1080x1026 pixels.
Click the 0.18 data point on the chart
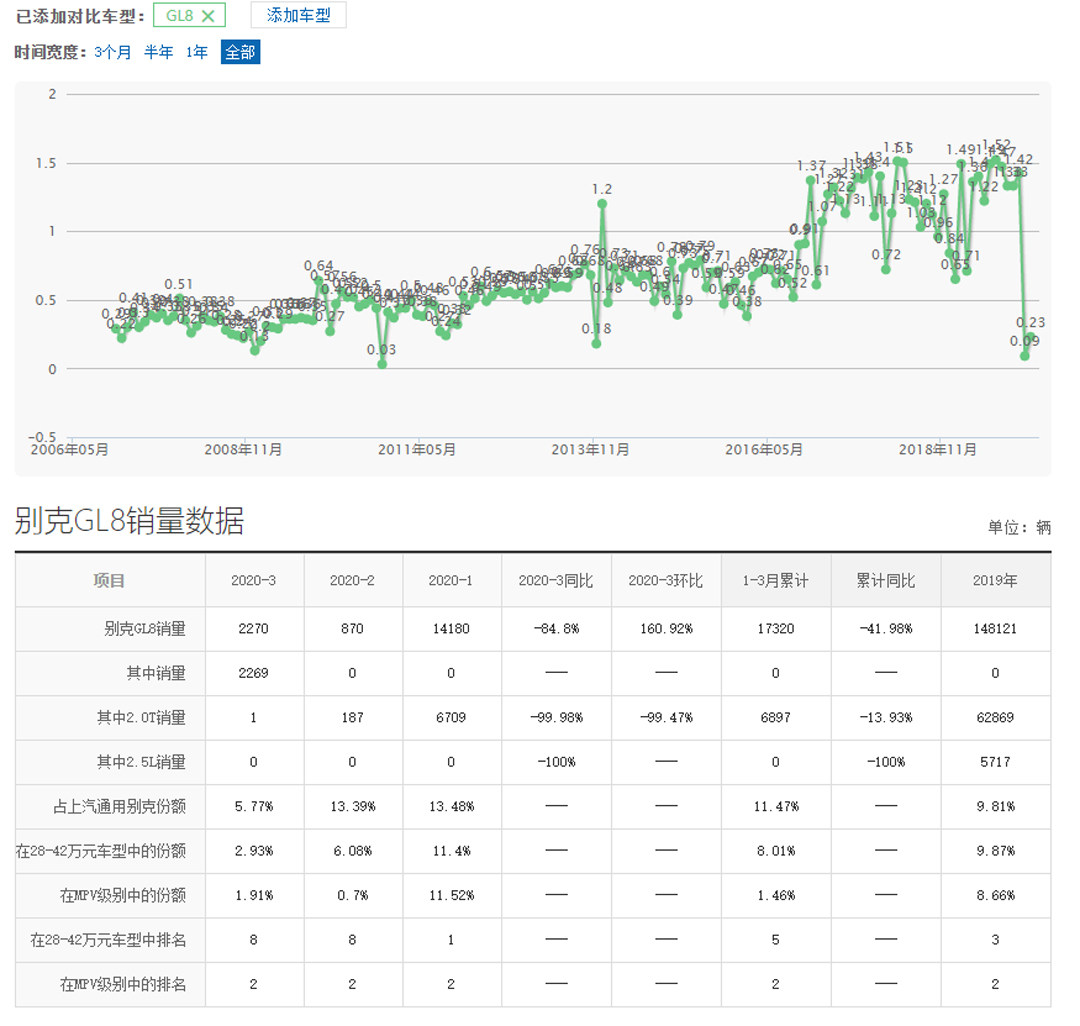coord(596,343)
